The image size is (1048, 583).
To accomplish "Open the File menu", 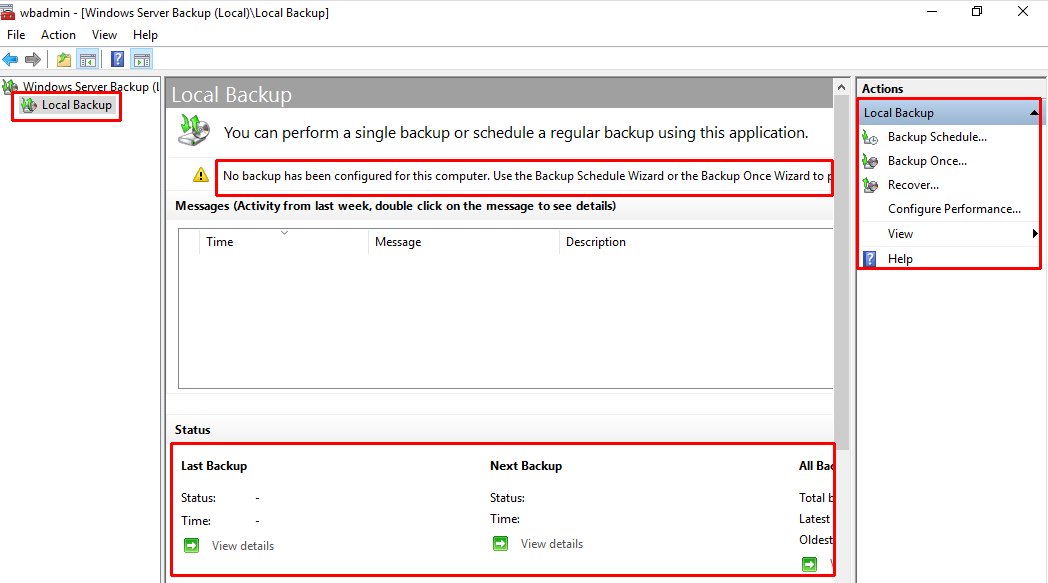I will pos(16,35).
